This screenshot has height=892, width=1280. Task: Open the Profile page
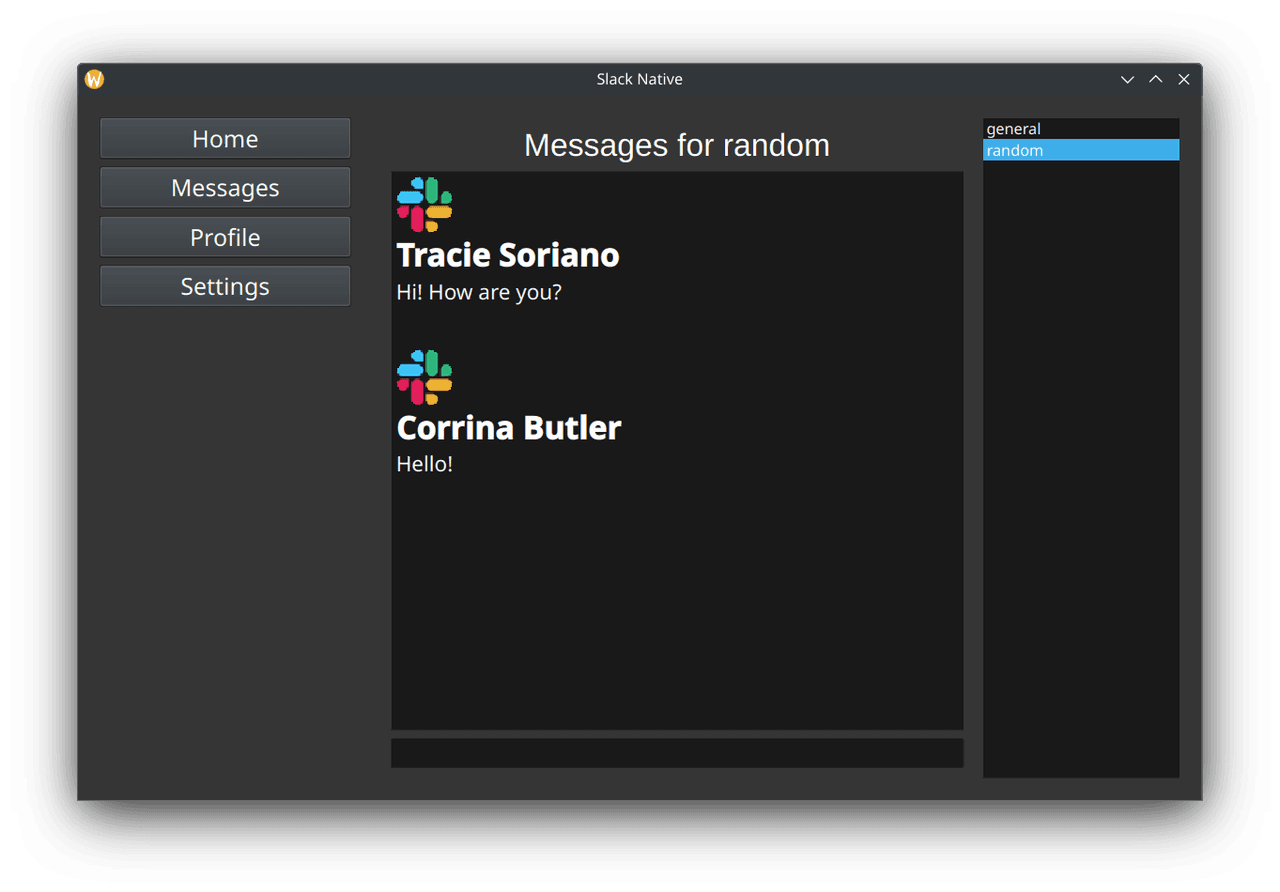click(x=225, y=238)
